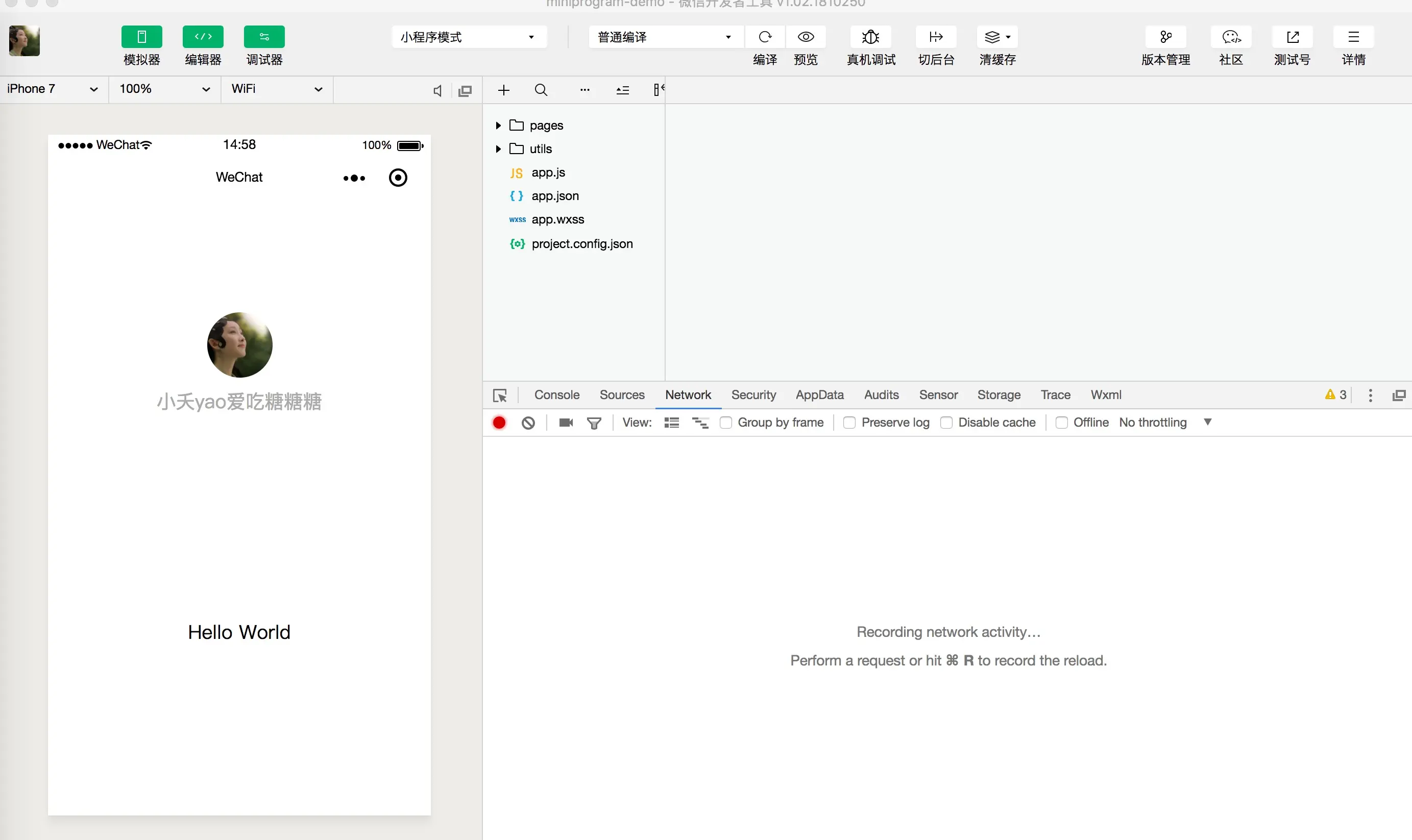Click the clear cache layers icon
Image resolution: width=1412 pixels, height=840 pixels.
pyautogui.click(x=992, y=37)
